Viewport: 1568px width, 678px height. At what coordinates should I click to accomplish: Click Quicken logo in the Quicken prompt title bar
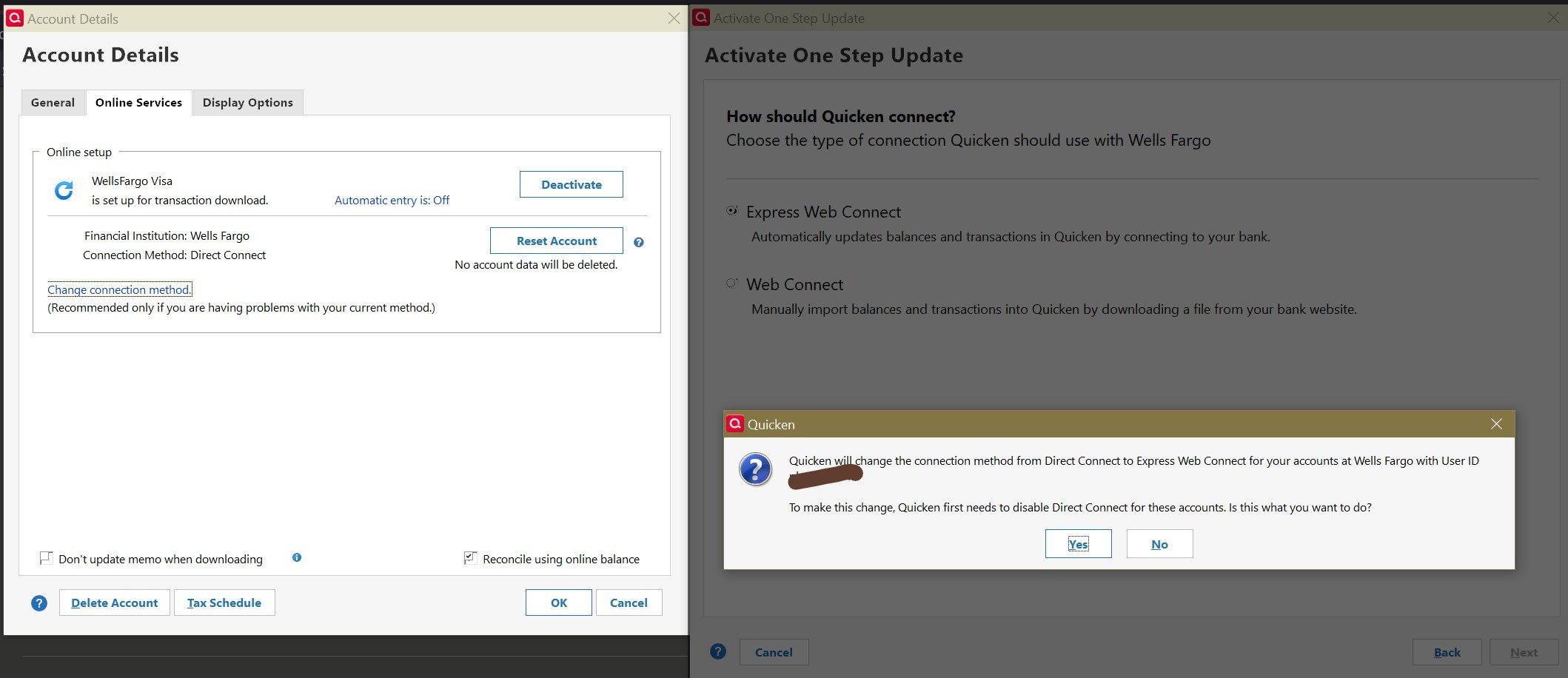tap(734, 423)
